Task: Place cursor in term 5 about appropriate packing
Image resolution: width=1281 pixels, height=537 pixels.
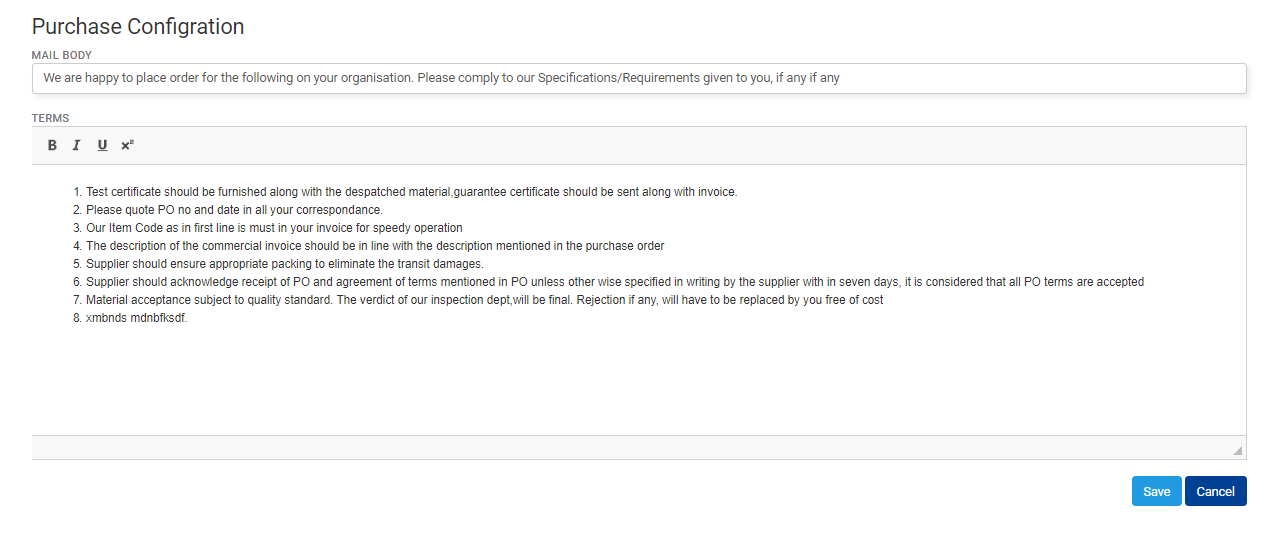Action: [285, 264]
